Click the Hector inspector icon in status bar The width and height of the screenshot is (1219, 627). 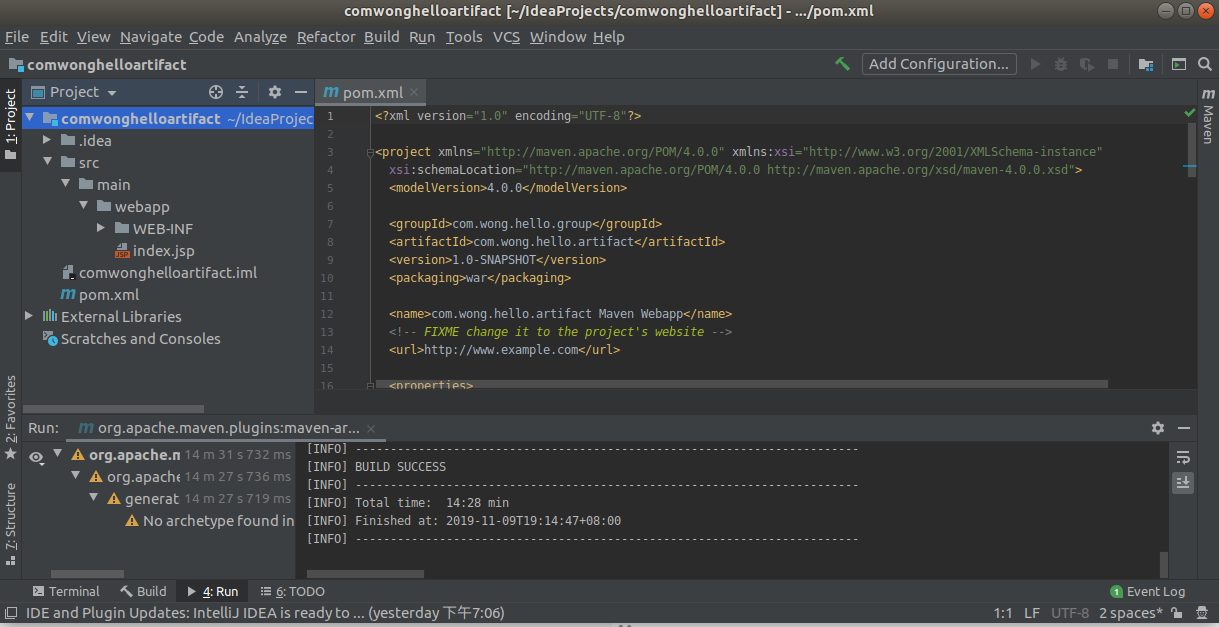pyautogui.click(x=1203, y=613)
